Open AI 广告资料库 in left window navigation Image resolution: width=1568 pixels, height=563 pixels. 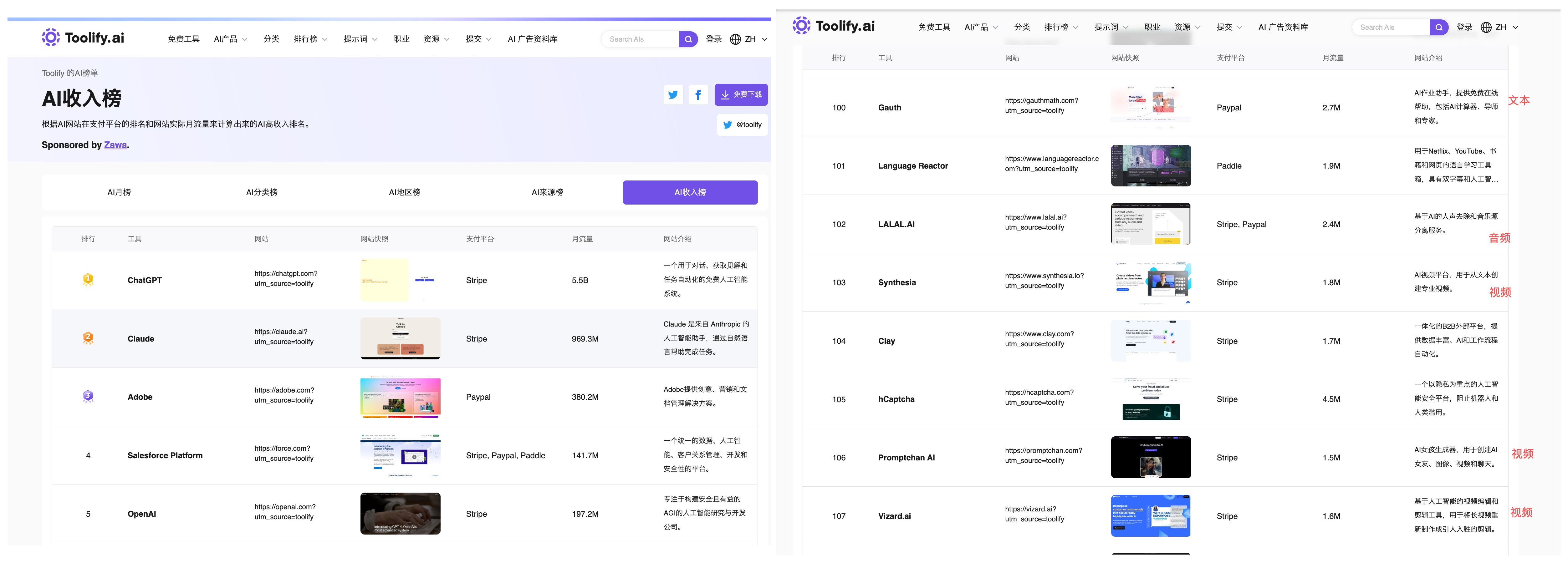click(533, 39)
